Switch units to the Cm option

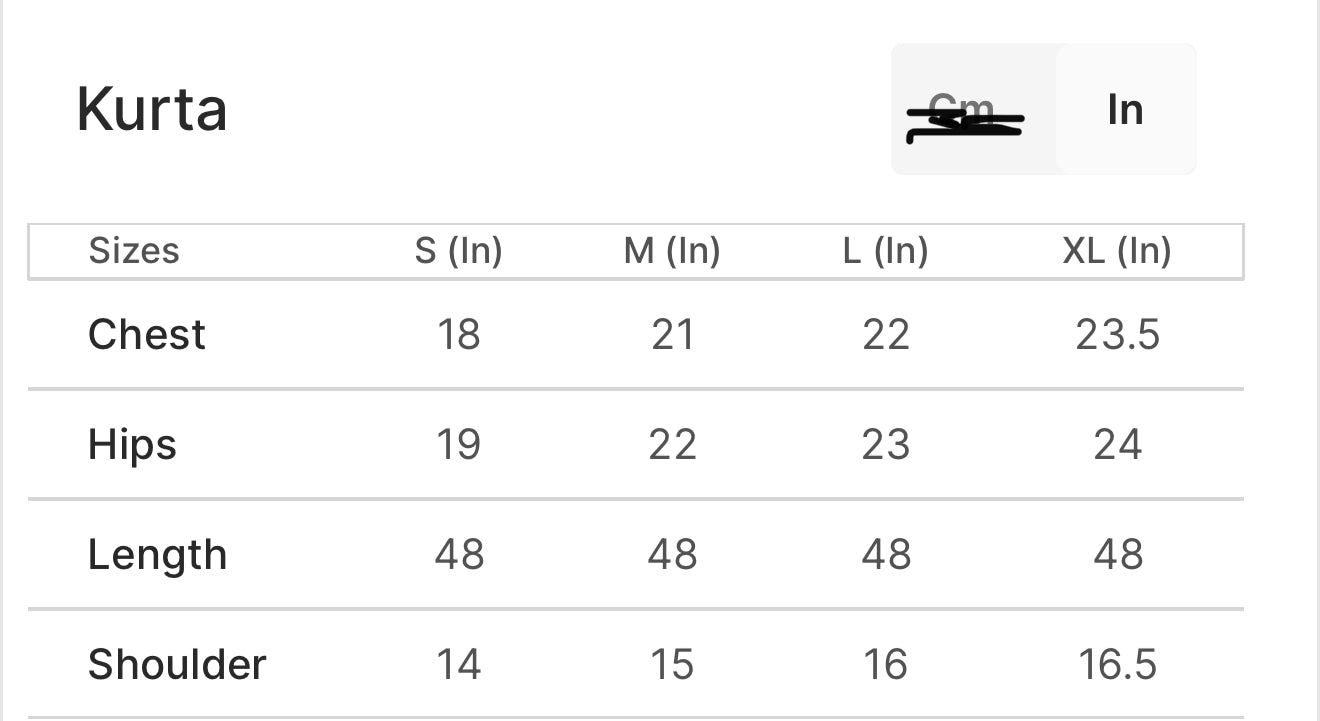coord(962,110)
